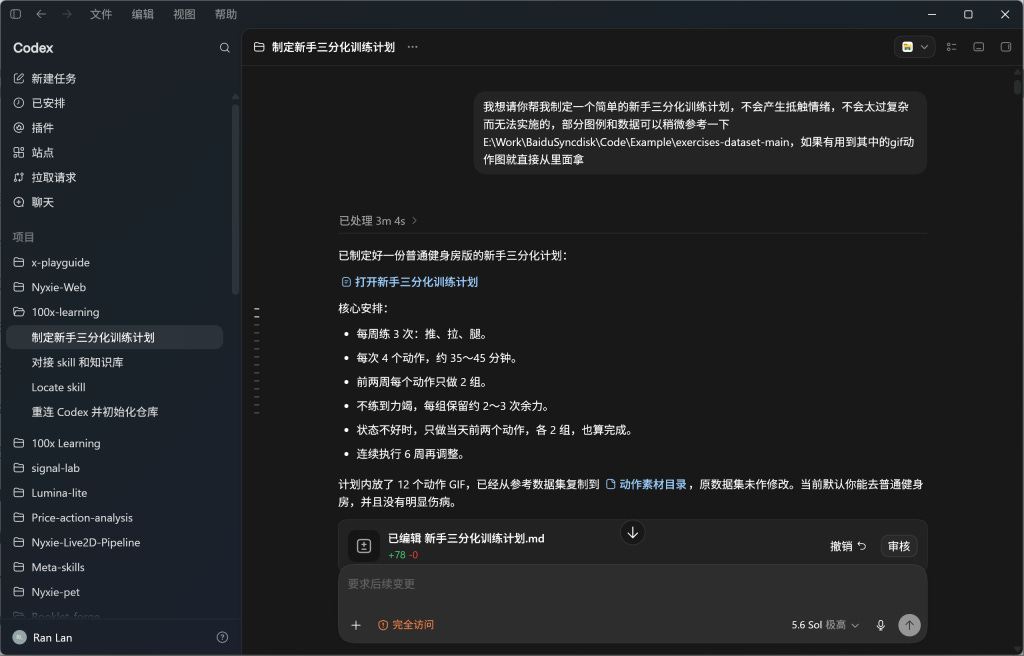Open the 编辑 menu
This screenshot has width=1024, height=656.
(x=142, y=14)
